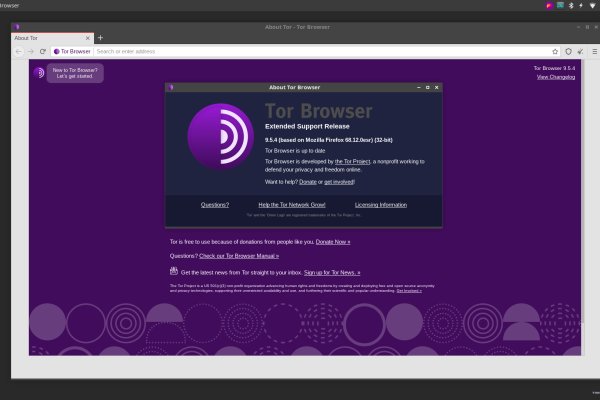This screenshot has height=400, width=600.
Task: Reload the current page
Action: point(42,51)
